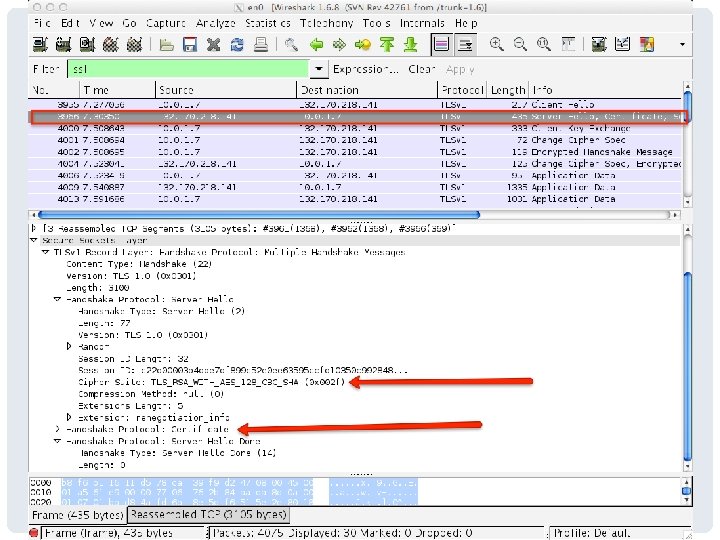
Task: Open the filter history dropdown arrow
Action: tap(318, 69)
